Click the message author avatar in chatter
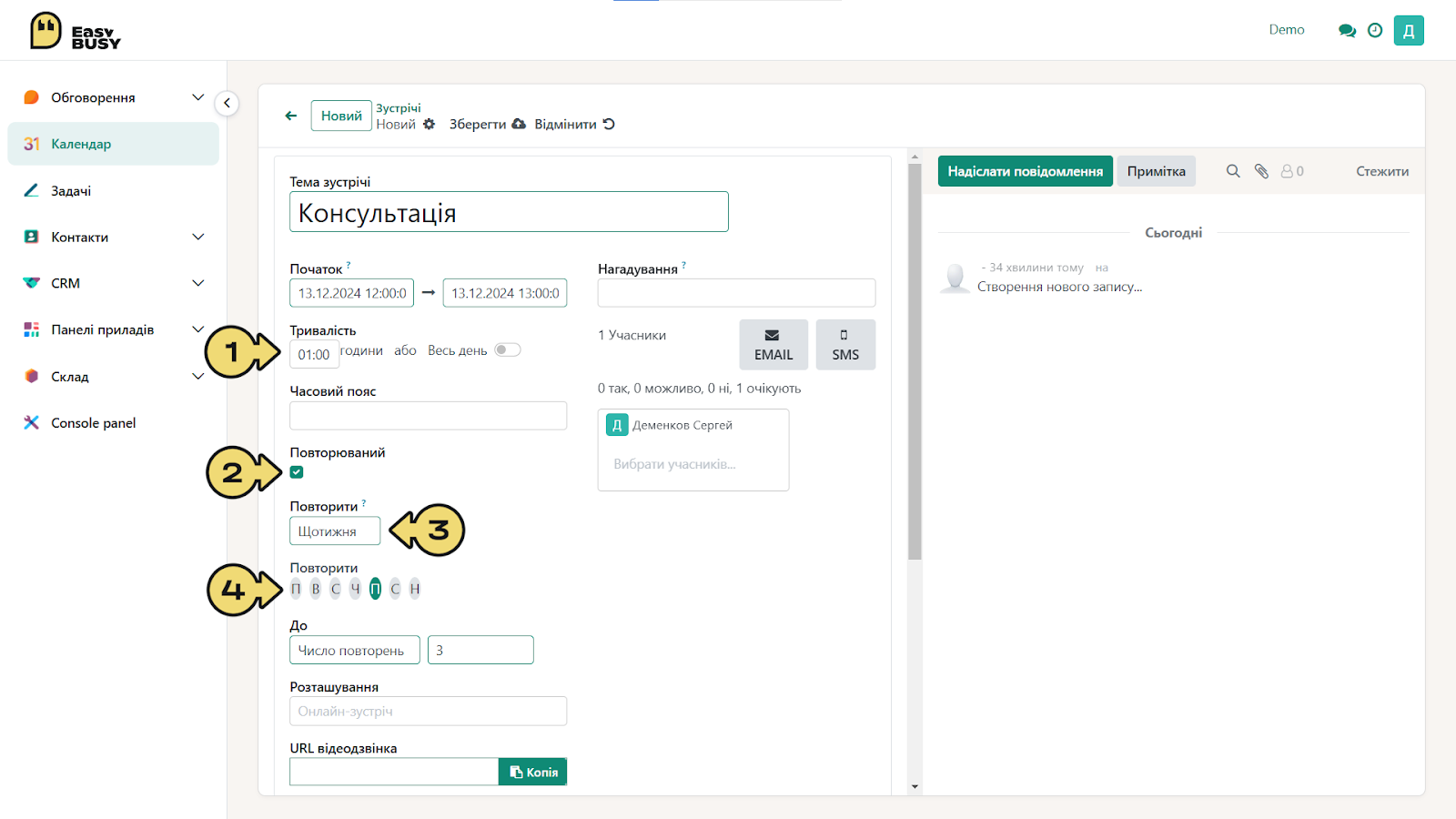 [955, 277]
